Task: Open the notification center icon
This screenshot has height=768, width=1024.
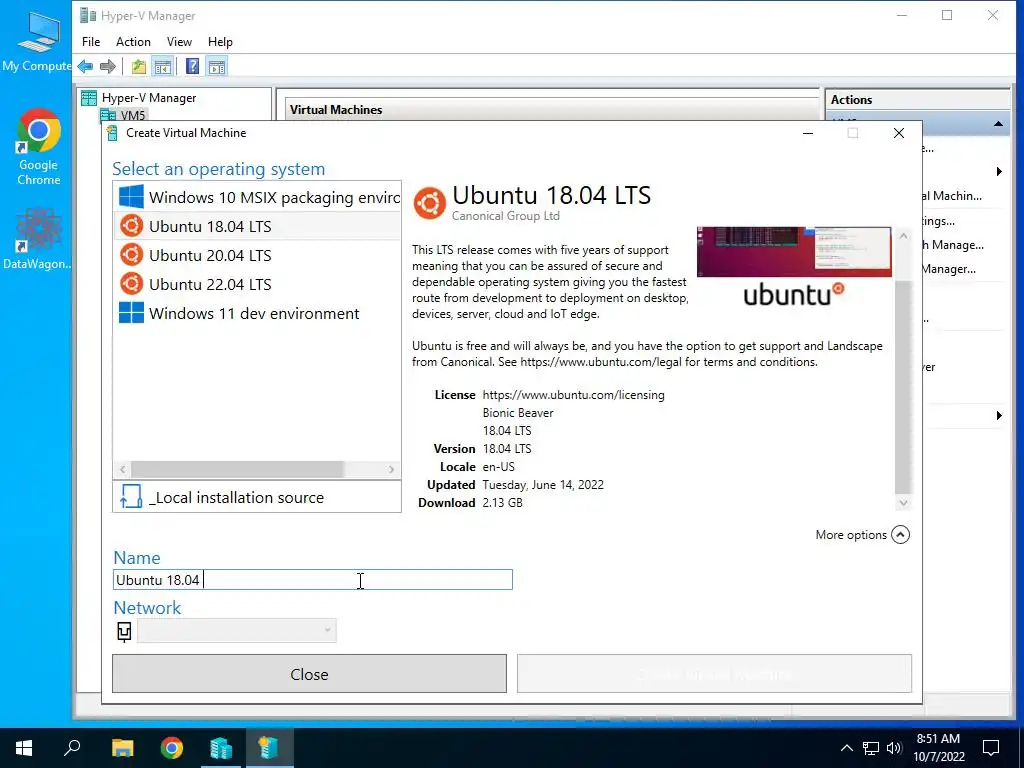Action: (x=991, y=748)
